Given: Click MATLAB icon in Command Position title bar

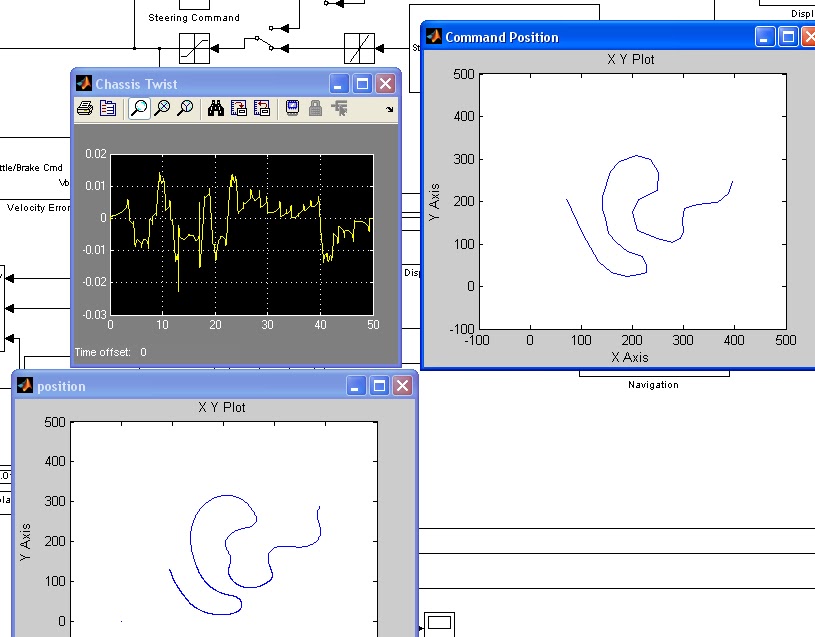Looking at the screenshot, I should tap(433, 36).
